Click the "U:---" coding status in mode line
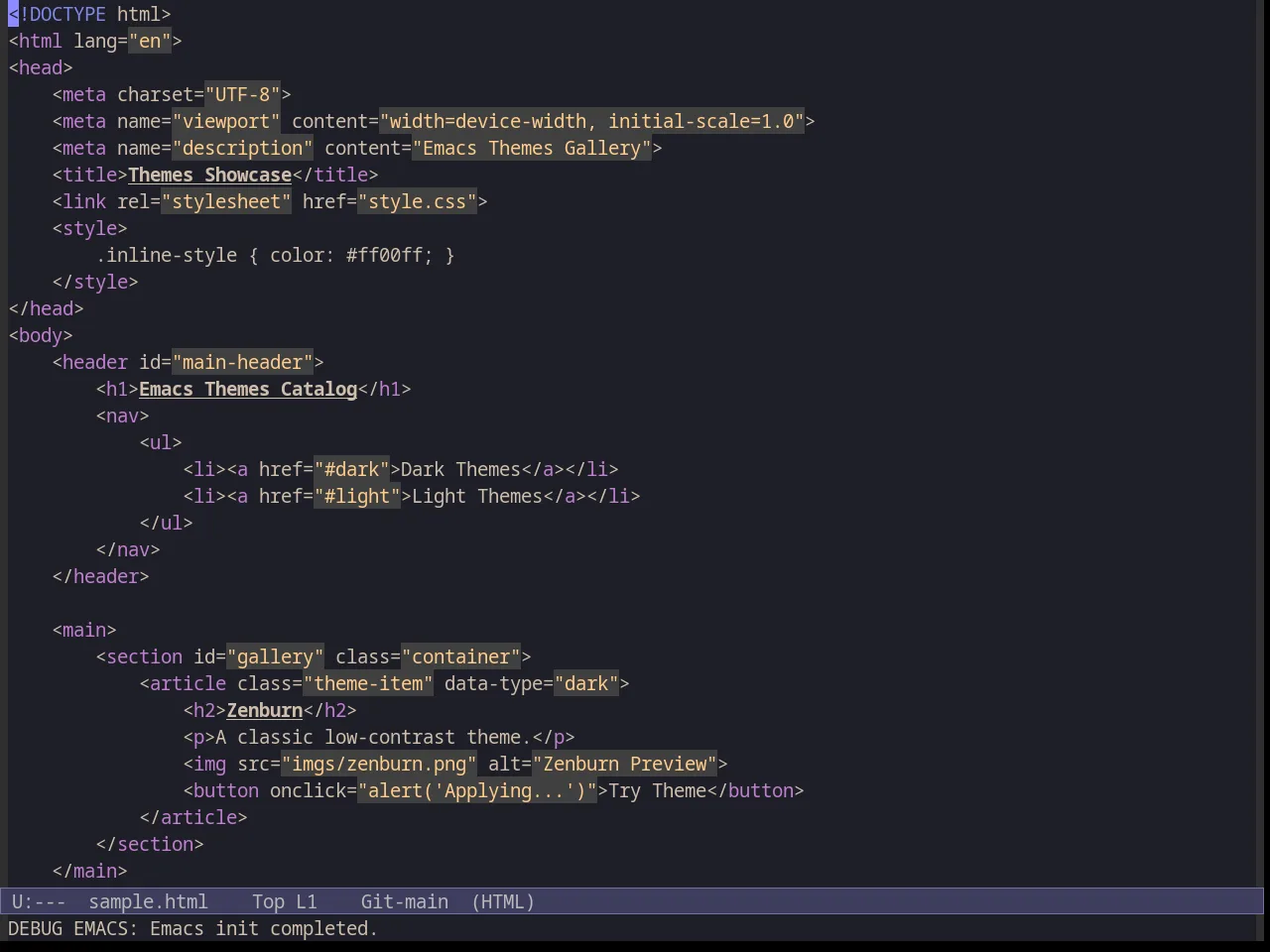The height and width of the screenshot is (952, 1270). (x=39, y=901)
